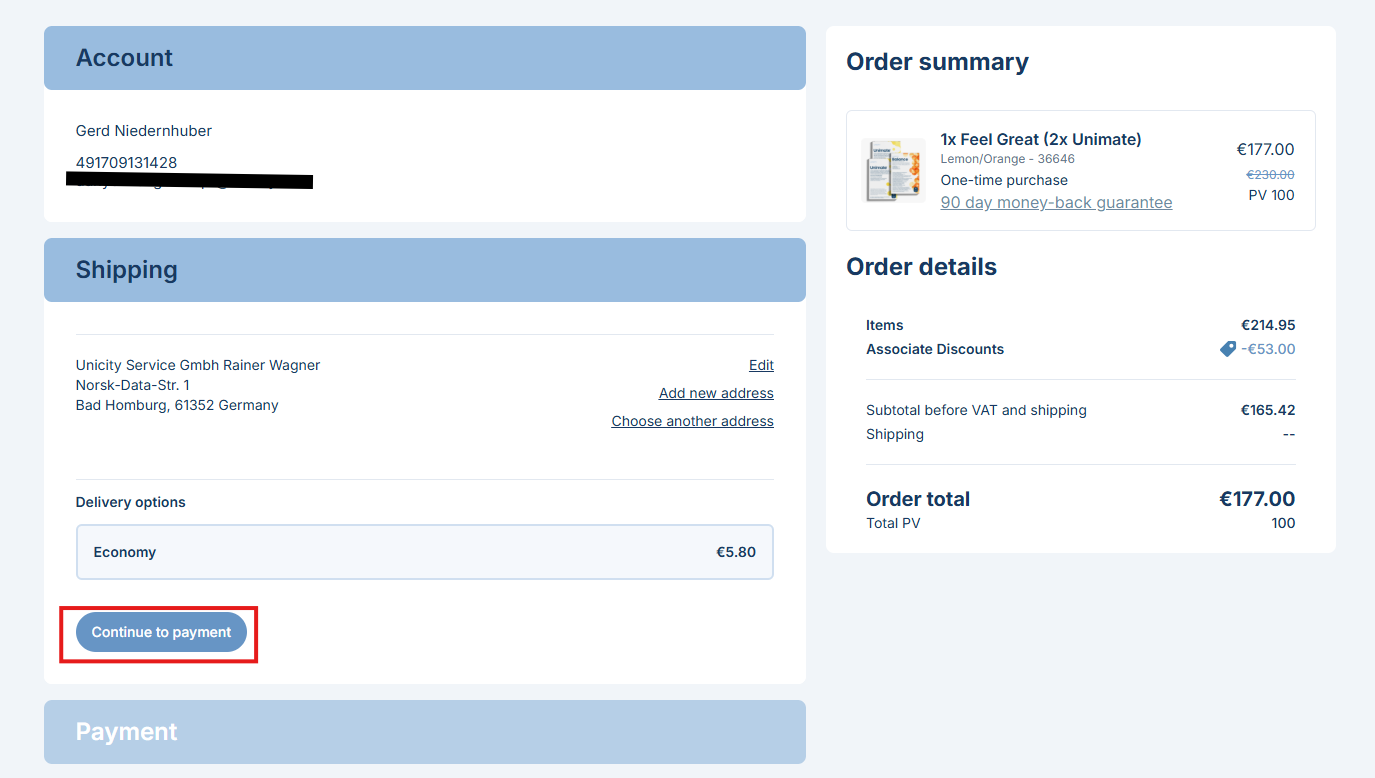Click the phone number 491709131428
The image size is (1375, 778).
[x=127, y=162]
